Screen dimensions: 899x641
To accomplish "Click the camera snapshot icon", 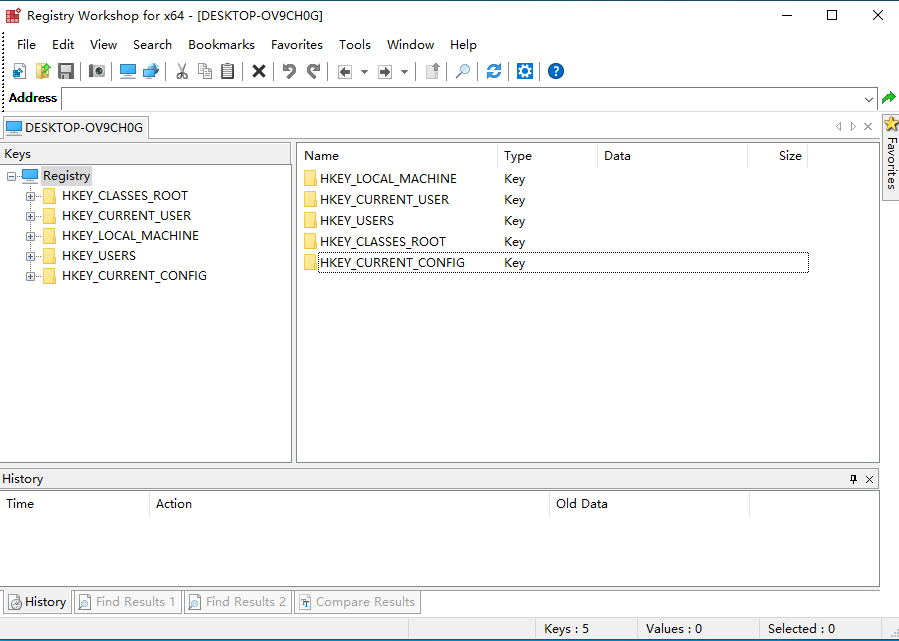I will tap(97, 71).
